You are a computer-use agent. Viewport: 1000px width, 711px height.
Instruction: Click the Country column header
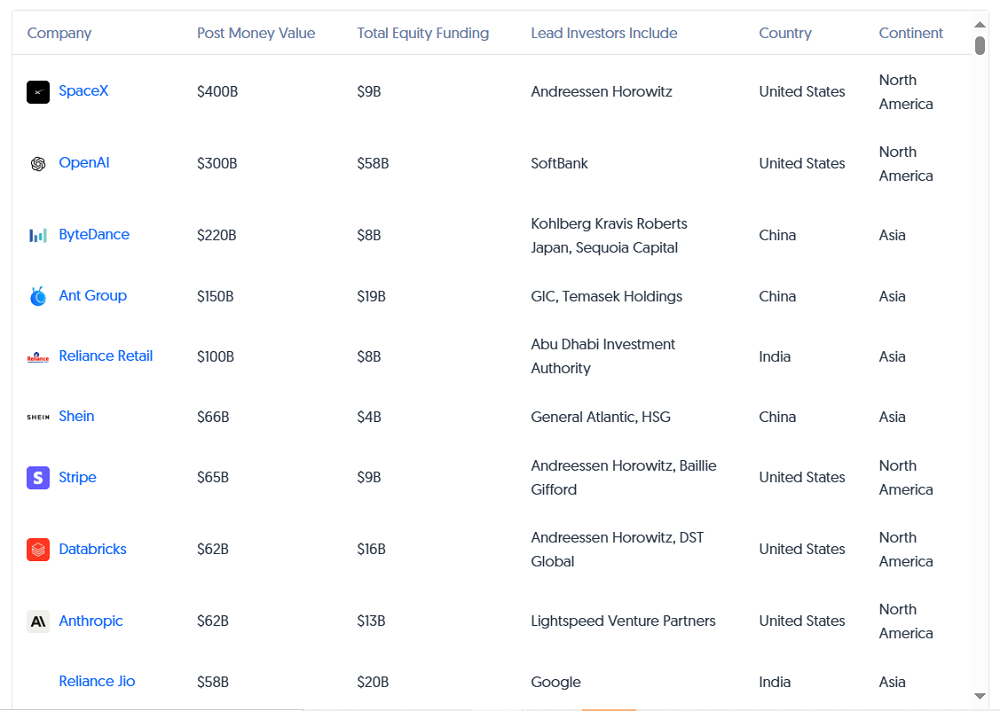pos(785,33)
